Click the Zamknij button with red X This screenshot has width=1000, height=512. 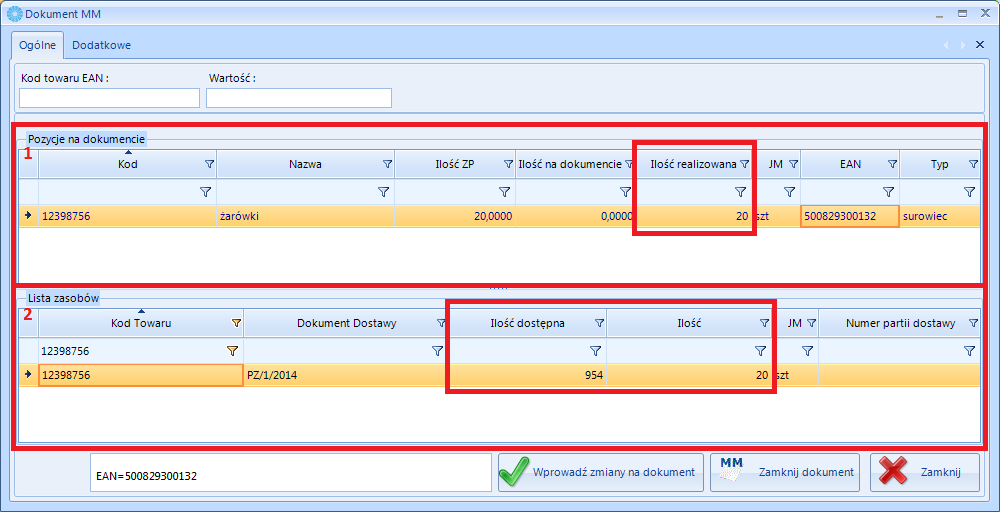(925, 472)
